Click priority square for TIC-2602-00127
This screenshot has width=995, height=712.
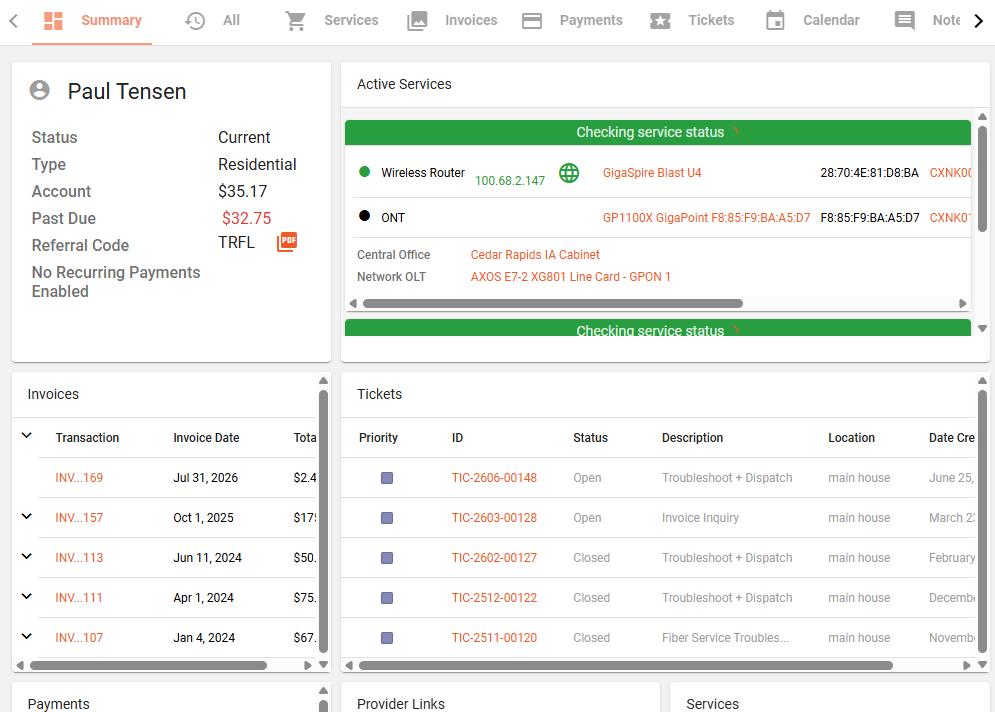tap(386, 558)
